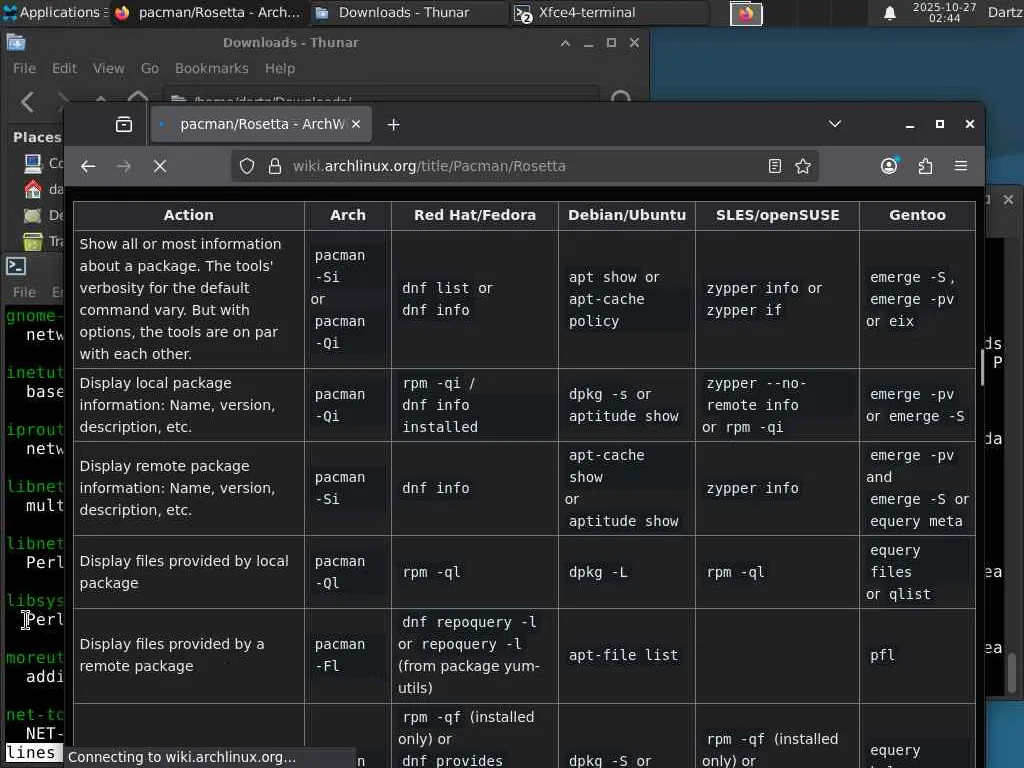Click the date and time clock

point(944,12)
